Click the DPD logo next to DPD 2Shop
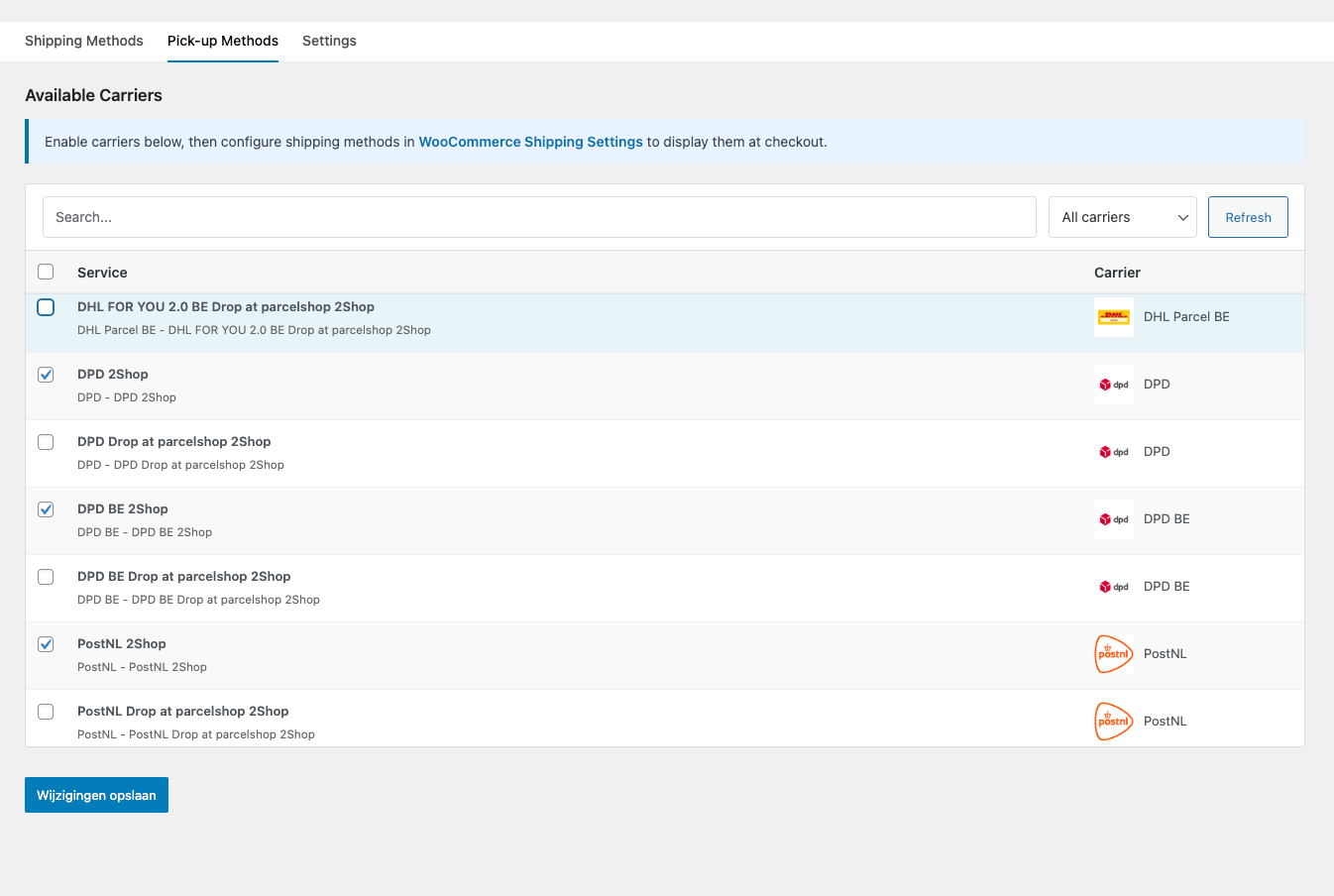The image size is (1334, 896). pyautogui.click(x=1114, y=385)
